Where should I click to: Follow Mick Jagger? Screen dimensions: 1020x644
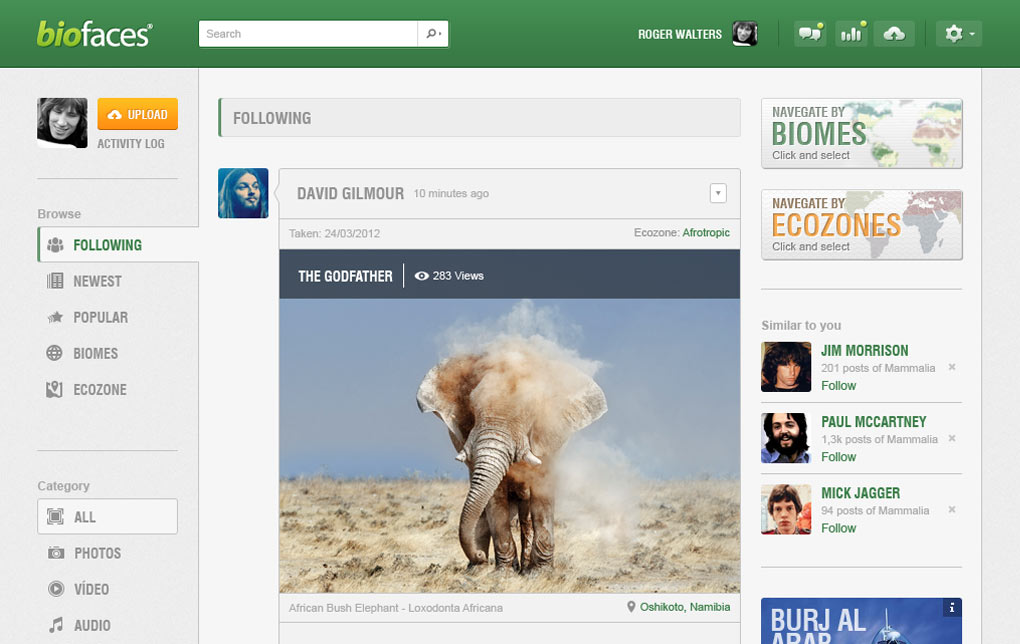[839, 528]
